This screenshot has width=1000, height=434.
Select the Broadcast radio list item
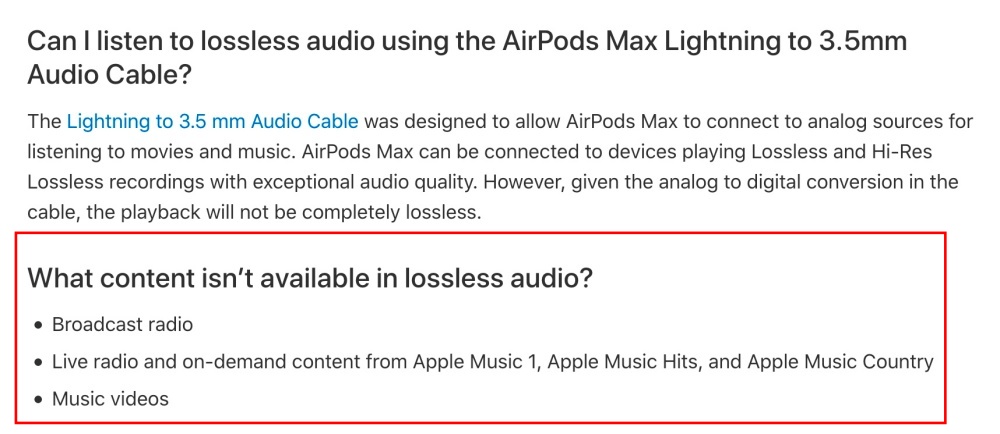[122, 324]
